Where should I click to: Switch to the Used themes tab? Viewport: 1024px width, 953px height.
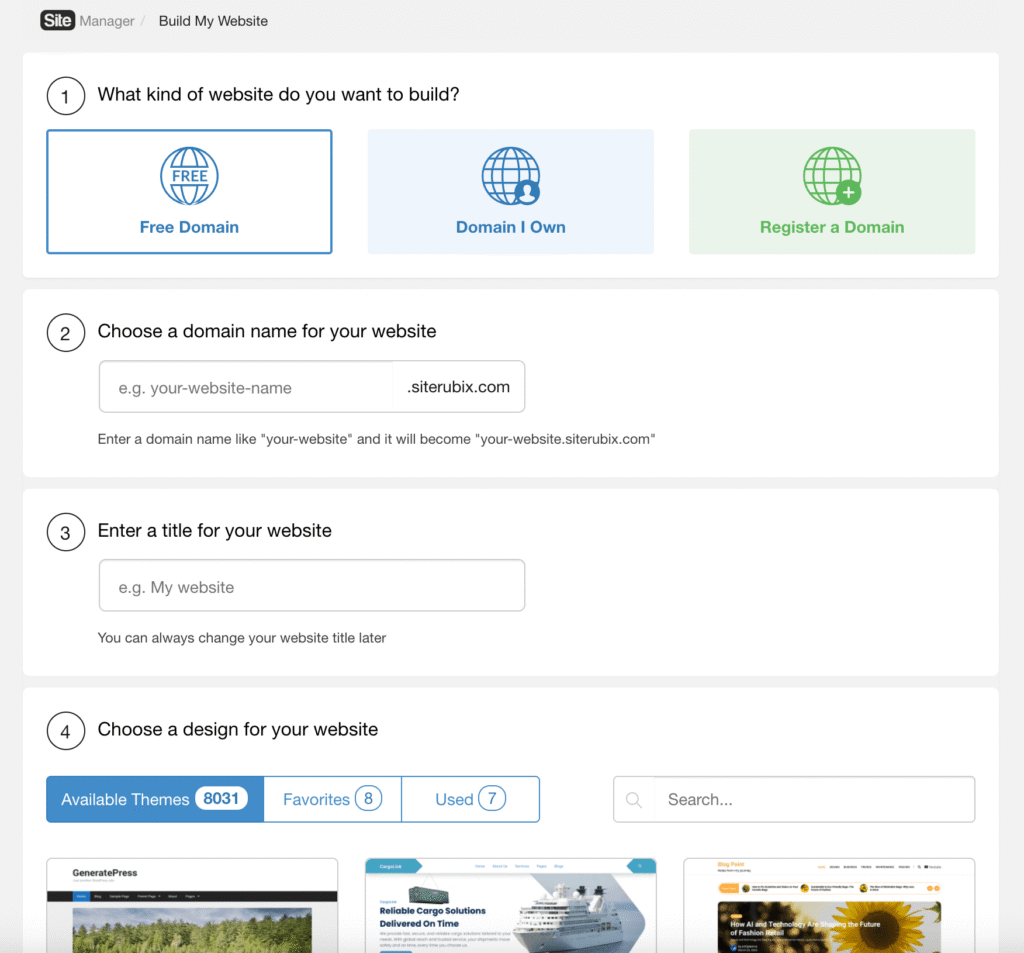pyautogui.click(x=470, y=799)
